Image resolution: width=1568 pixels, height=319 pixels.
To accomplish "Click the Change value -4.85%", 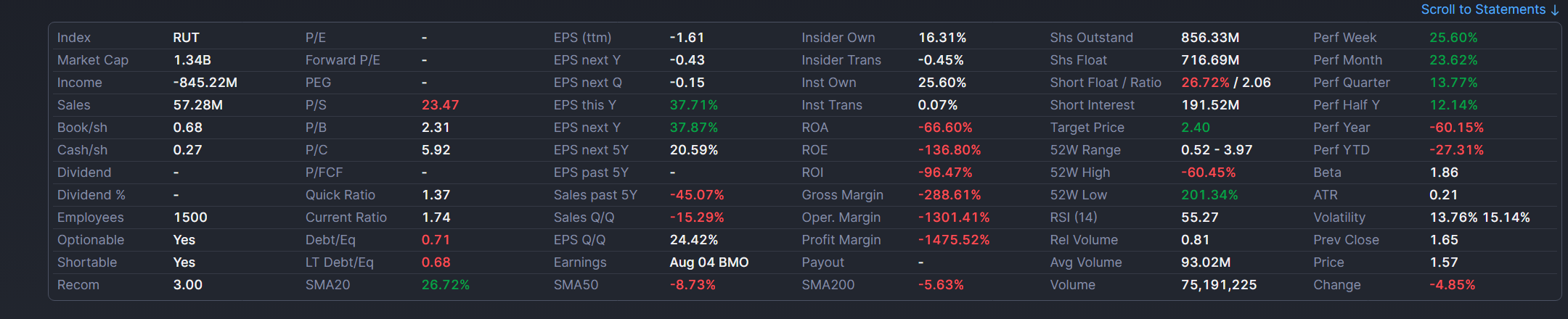I will click(1453, 285).
